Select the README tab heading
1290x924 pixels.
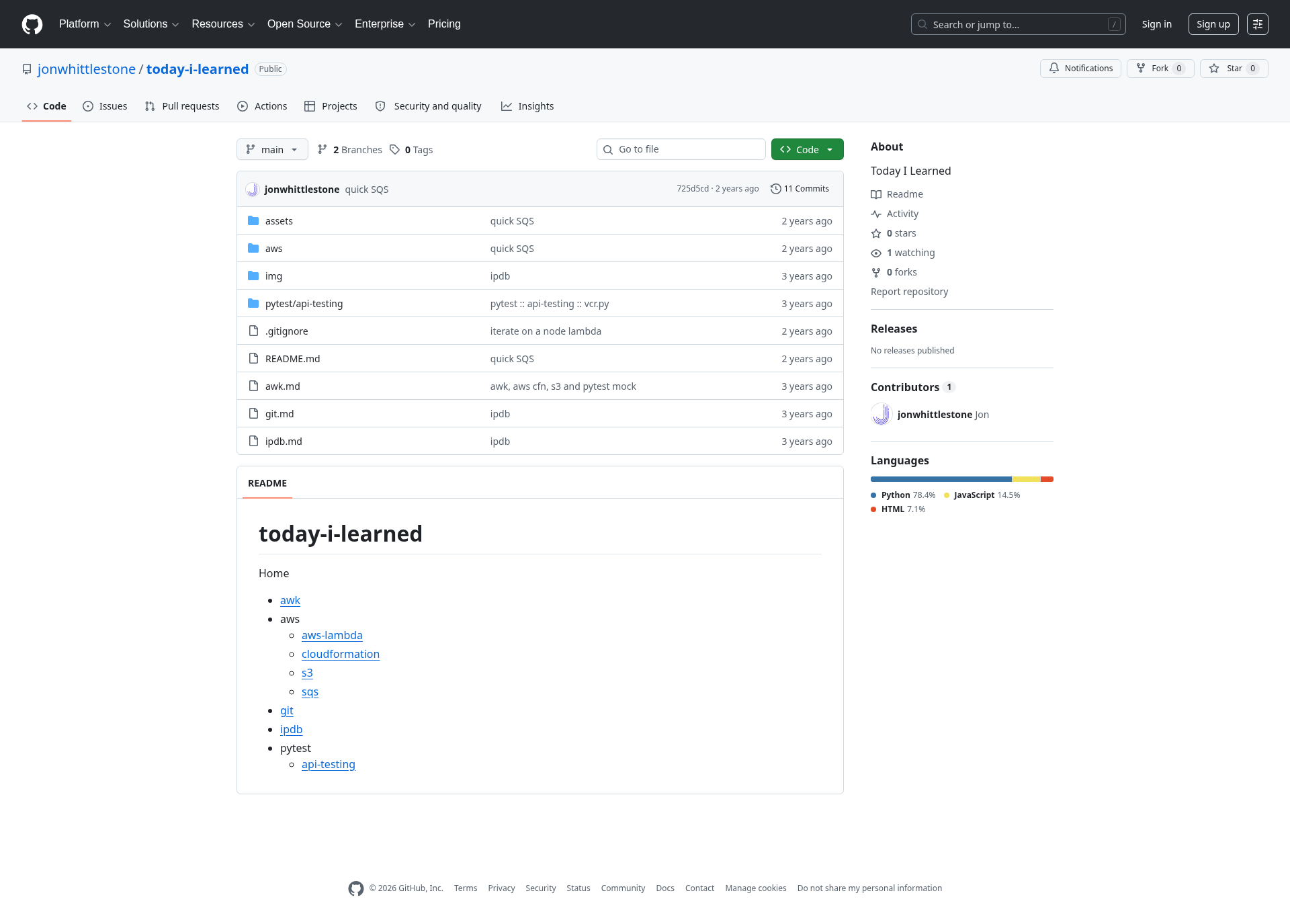pos(267,483)
